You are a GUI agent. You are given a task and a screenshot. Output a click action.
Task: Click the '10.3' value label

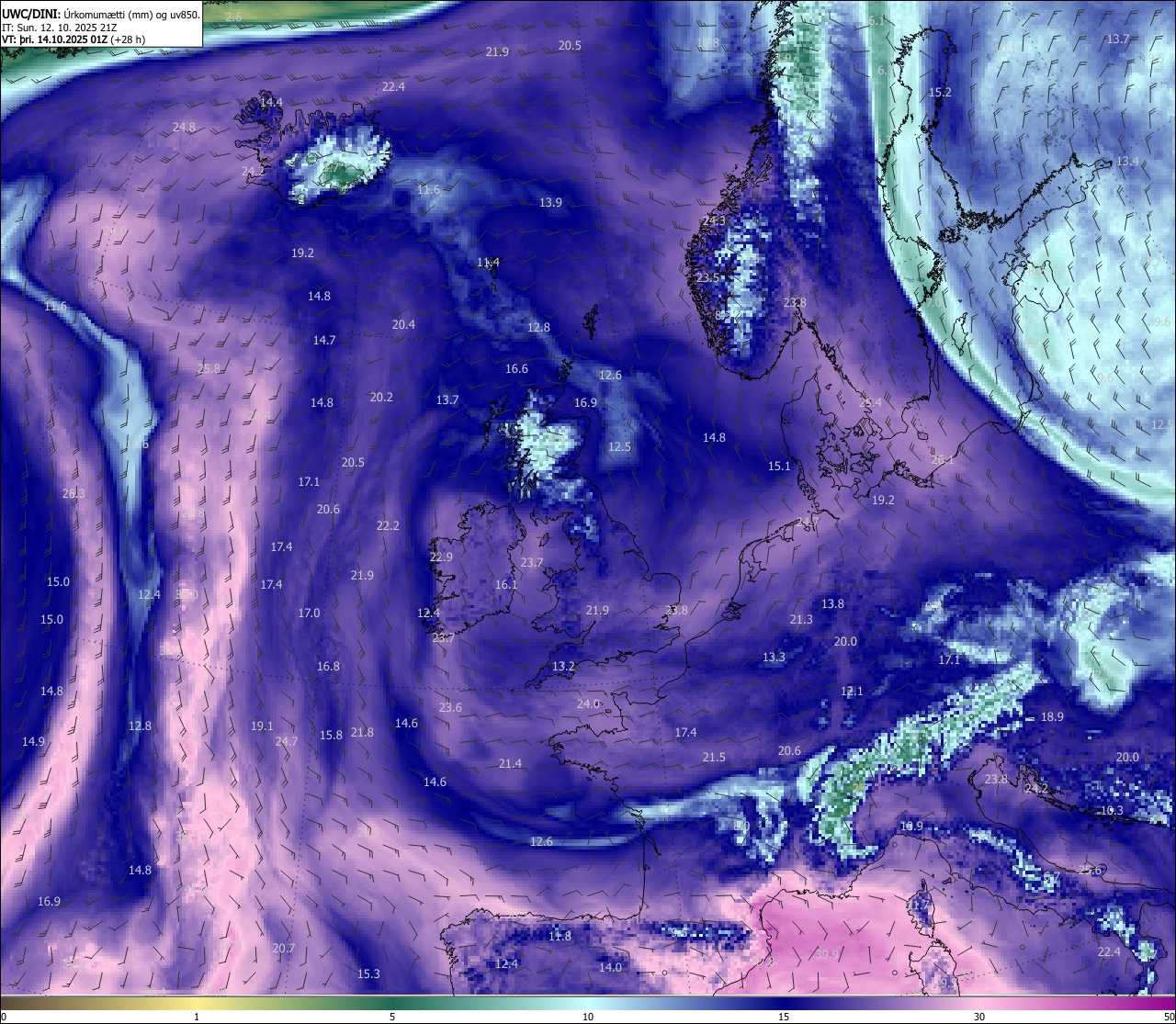pos(1112,811)
